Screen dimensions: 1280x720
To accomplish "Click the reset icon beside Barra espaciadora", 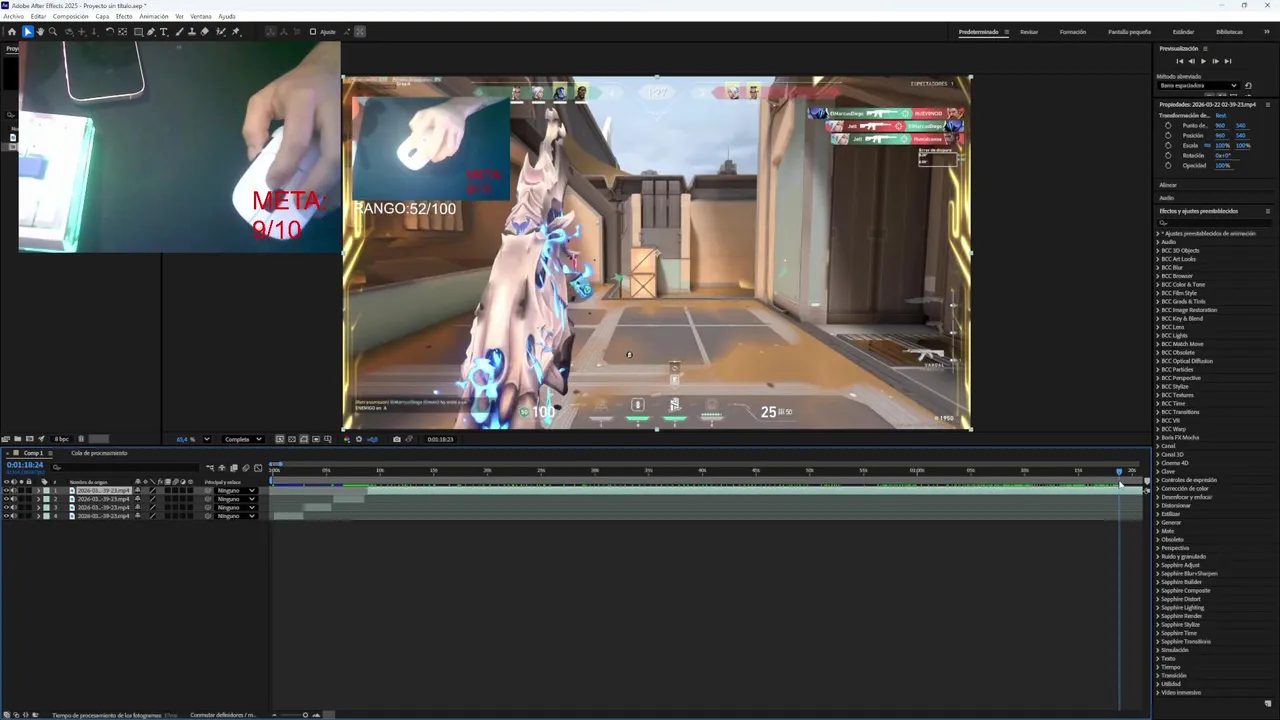I will click(x=1248, y=85).
